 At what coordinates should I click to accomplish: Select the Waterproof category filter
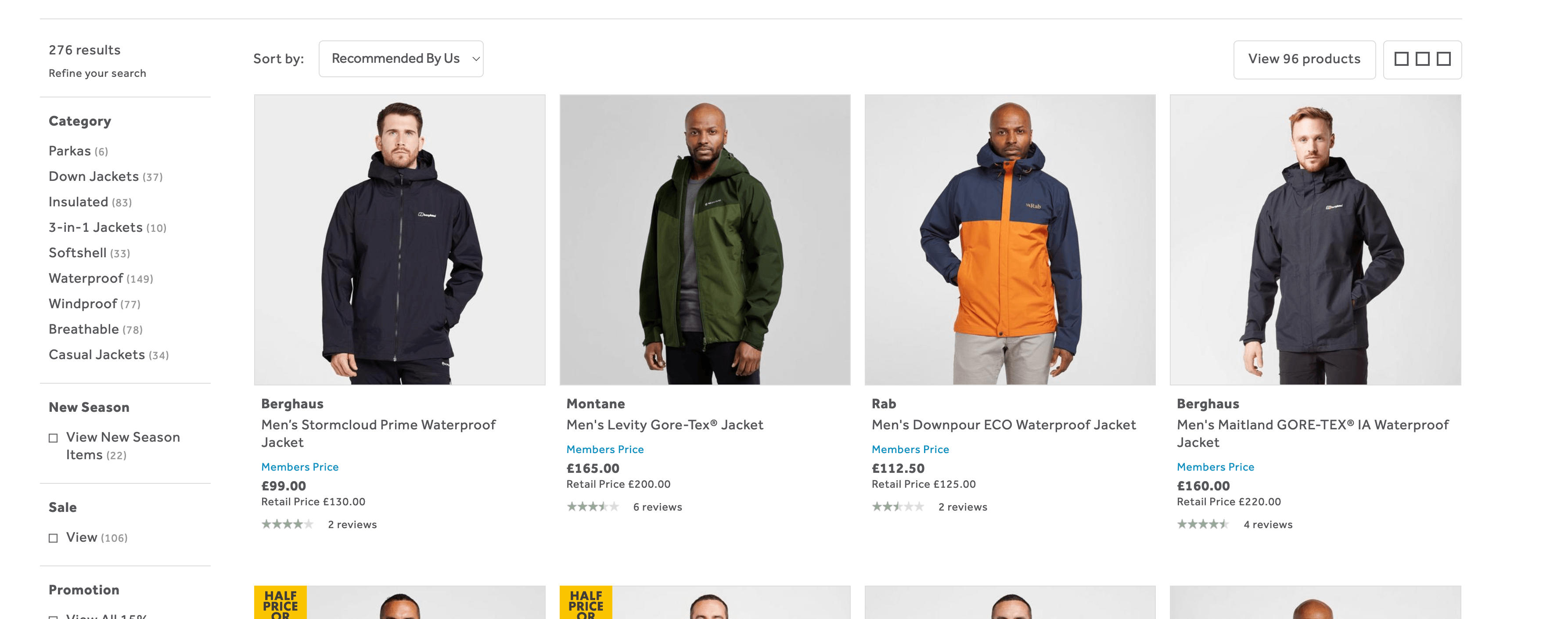85,278
